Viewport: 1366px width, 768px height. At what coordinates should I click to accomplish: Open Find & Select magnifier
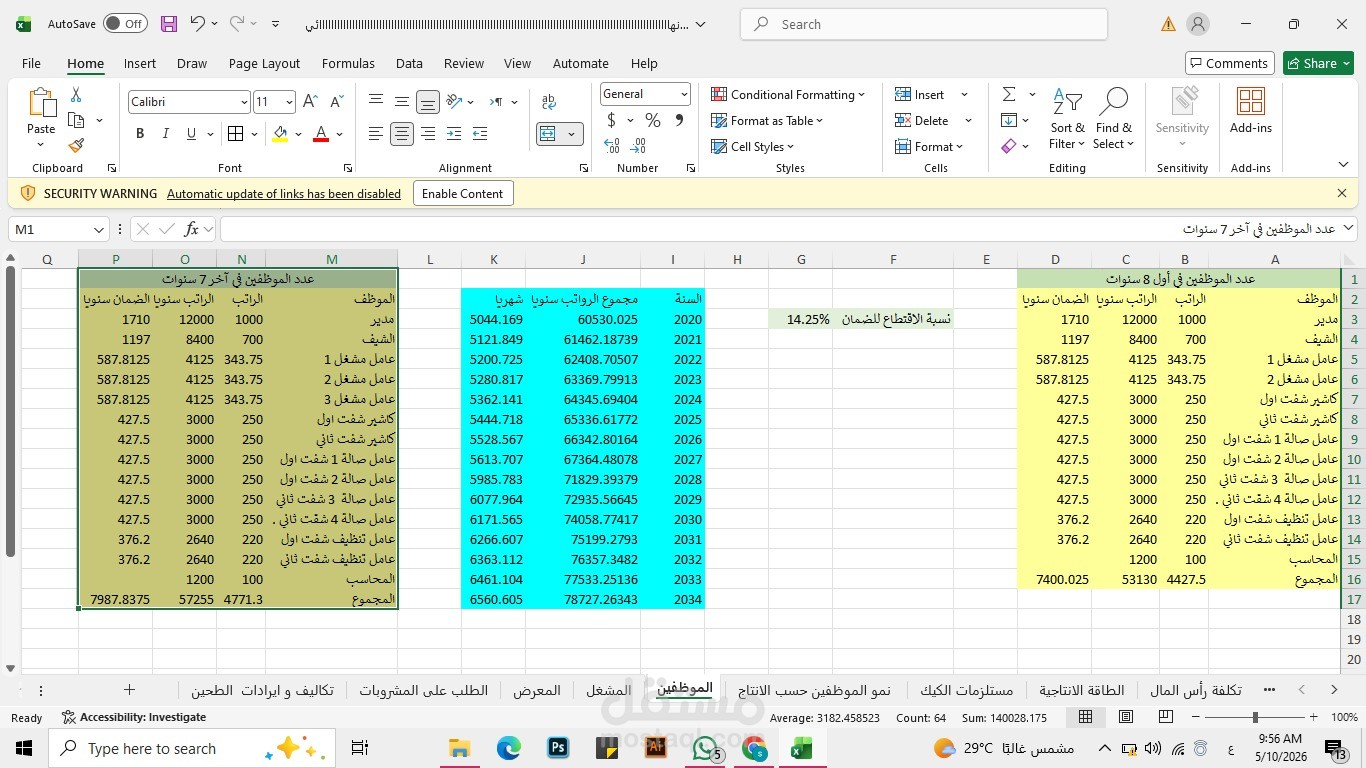1113,118
